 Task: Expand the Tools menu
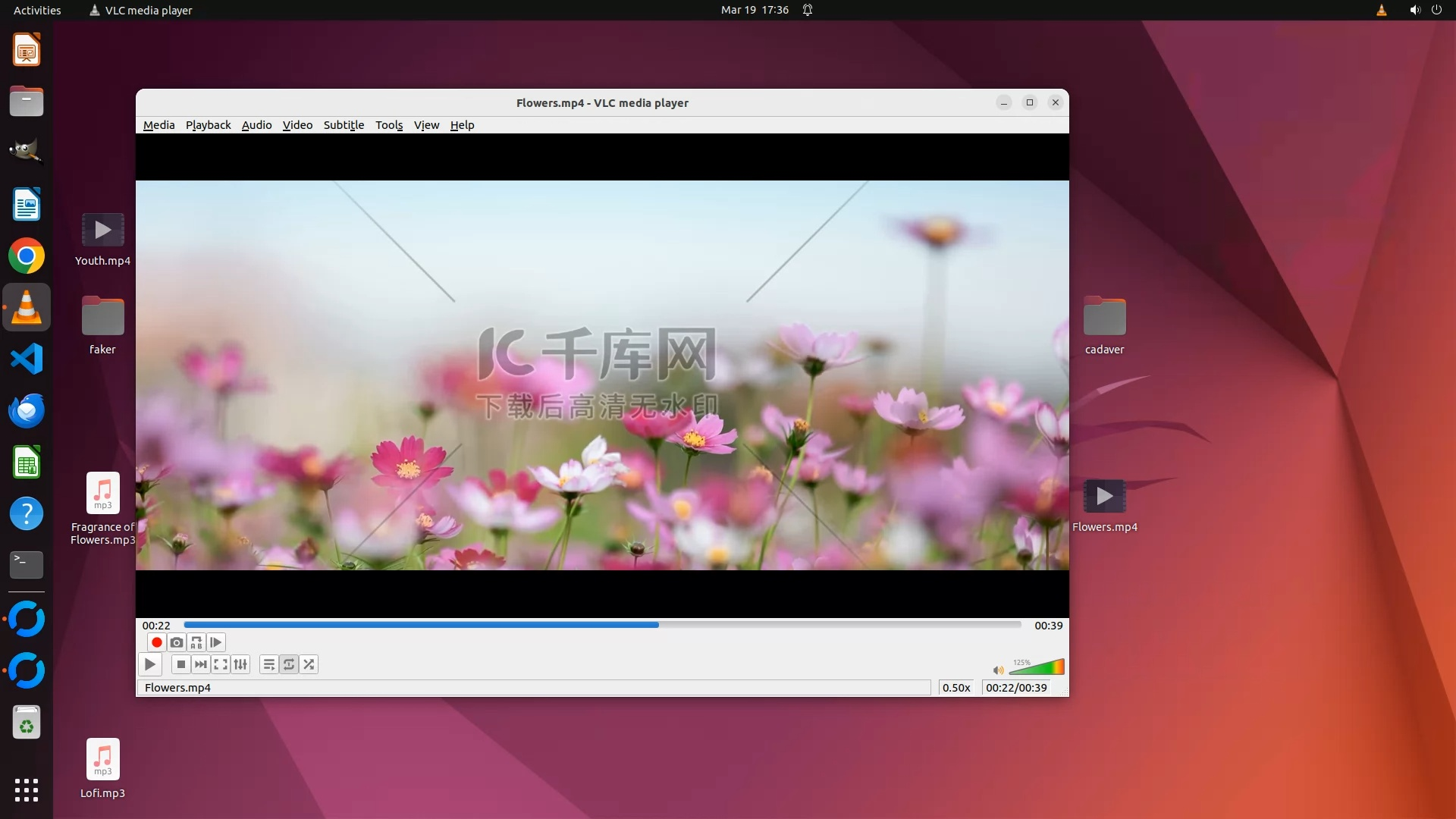click(x=389, y=125)
